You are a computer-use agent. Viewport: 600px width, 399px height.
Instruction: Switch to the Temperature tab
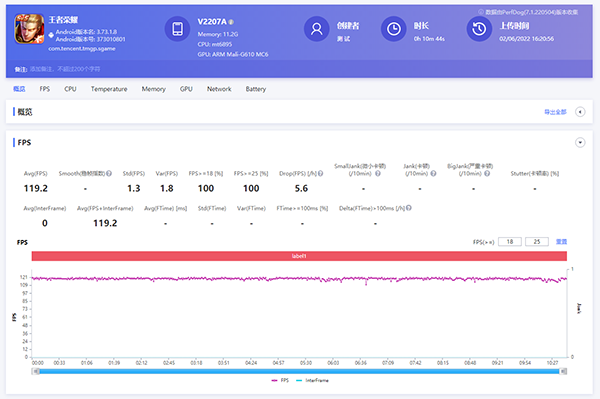tap(109, 89)
